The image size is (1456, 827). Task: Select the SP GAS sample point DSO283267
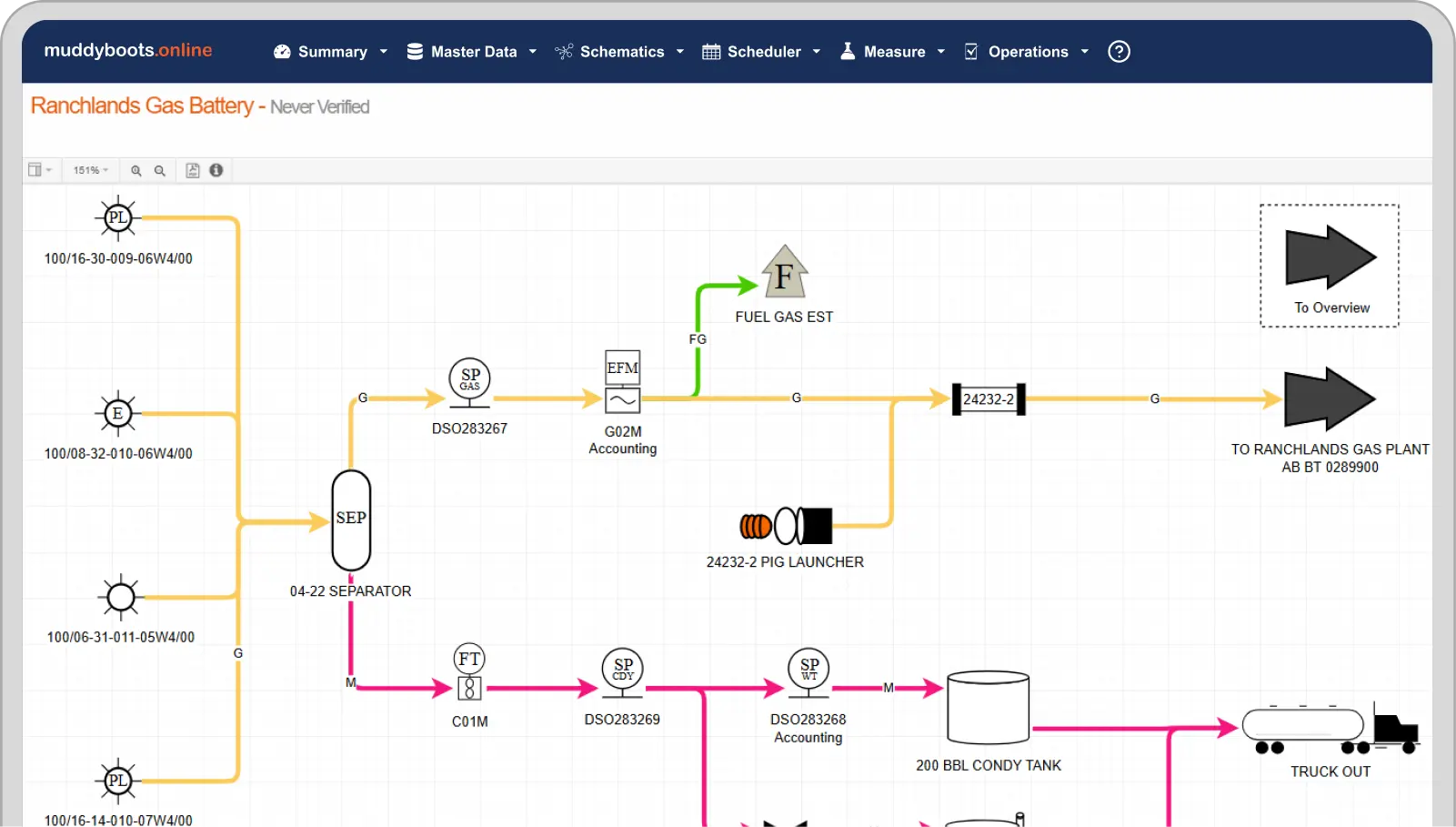[x=469, y=381]
